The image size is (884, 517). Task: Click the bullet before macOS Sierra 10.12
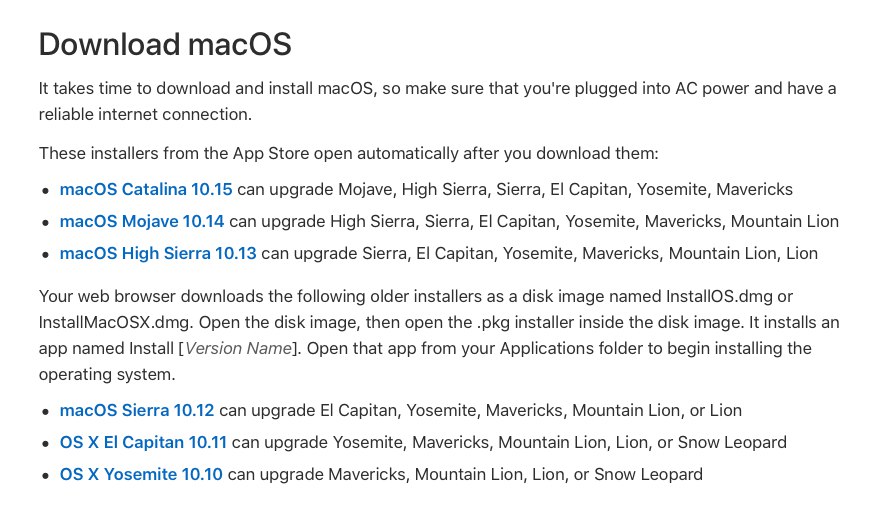point(46,412)
